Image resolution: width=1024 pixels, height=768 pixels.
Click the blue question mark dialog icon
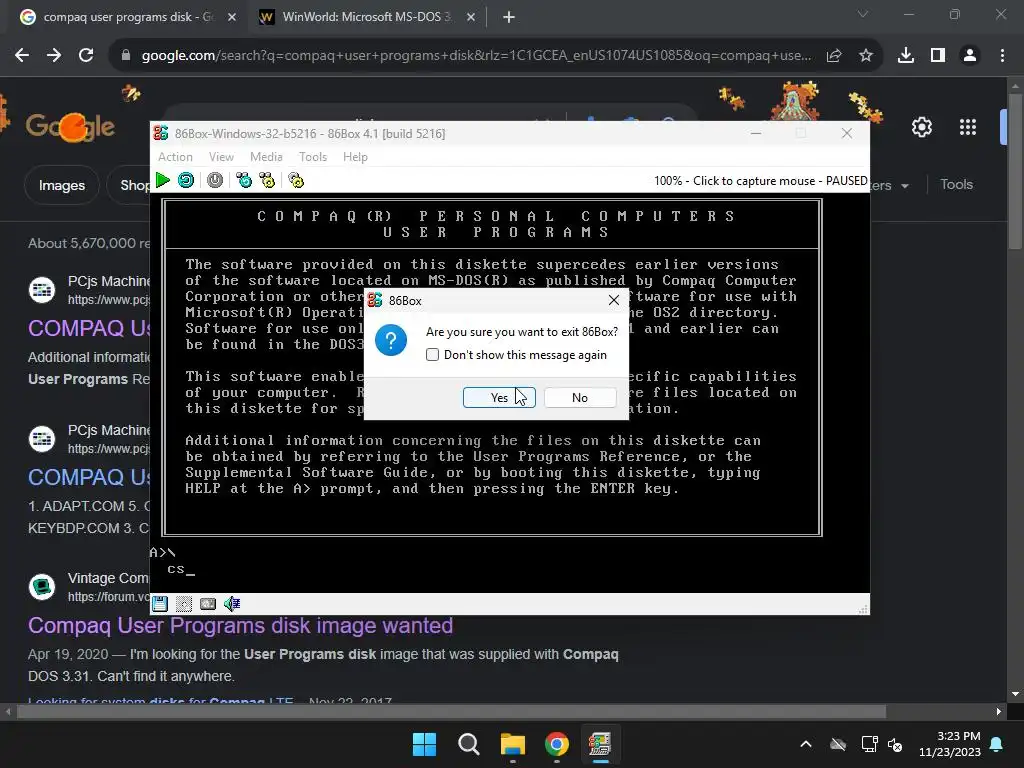point(391,340)
